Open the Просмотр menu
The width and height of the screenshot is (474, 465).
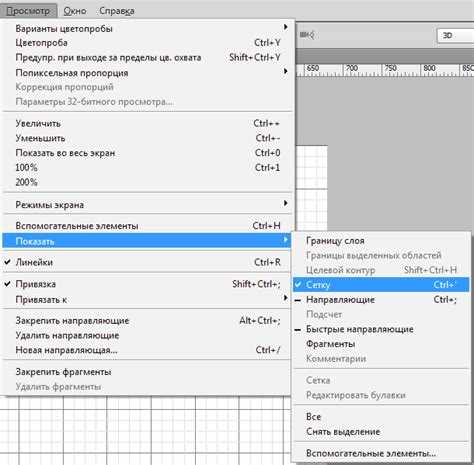(x=28, y=11)
